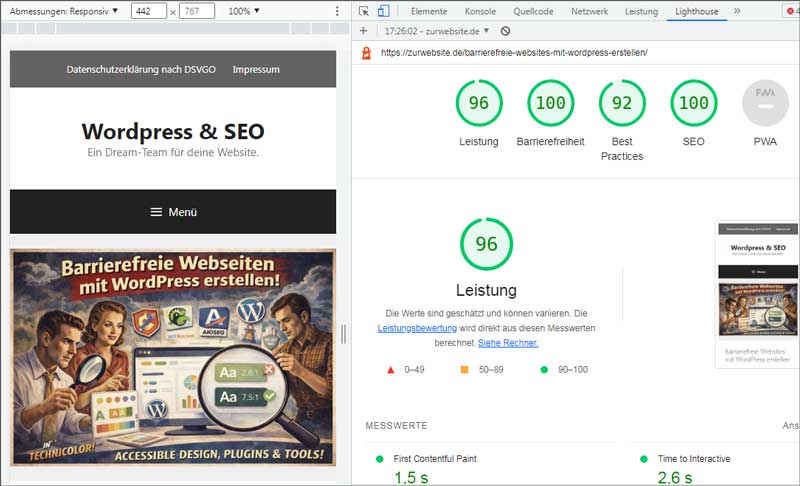
Task: Edit the viewport width field 442
Action: coord(148,11)
